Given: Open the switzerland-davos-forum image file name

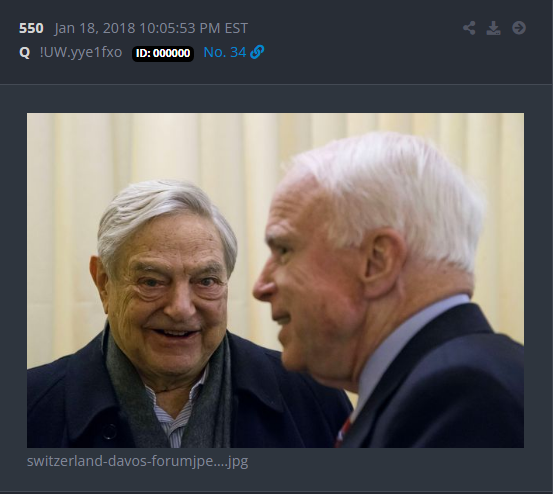Looking at the screenshot, I should click(x=138, y=461).
